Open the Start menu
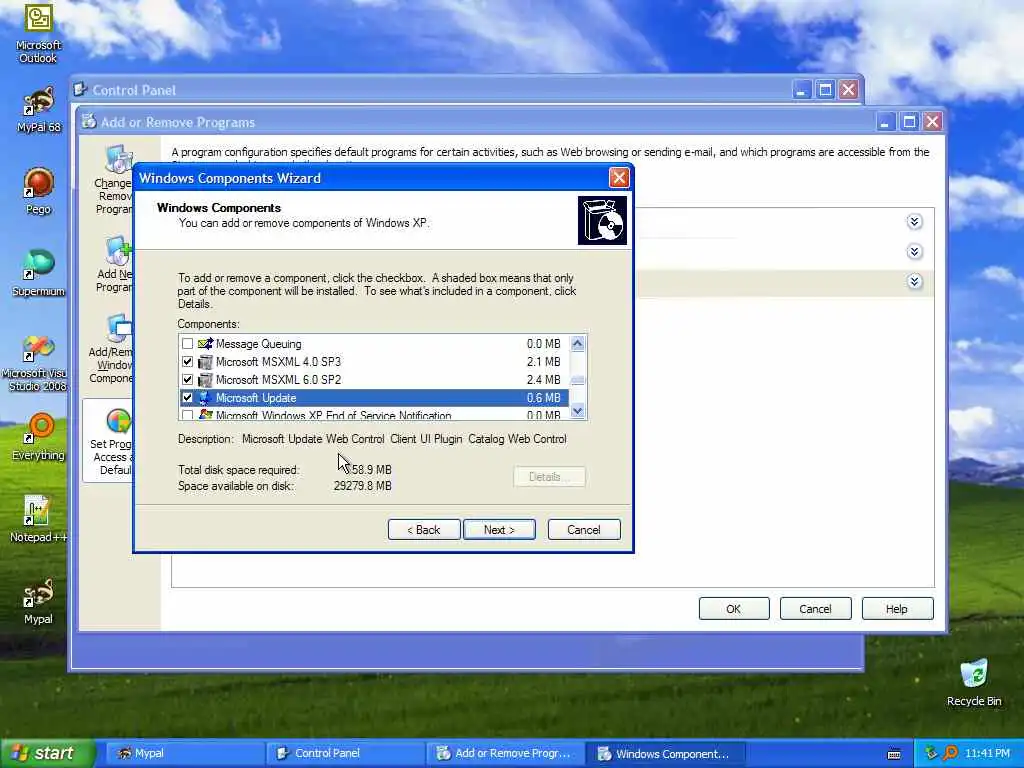 (47, 754)
